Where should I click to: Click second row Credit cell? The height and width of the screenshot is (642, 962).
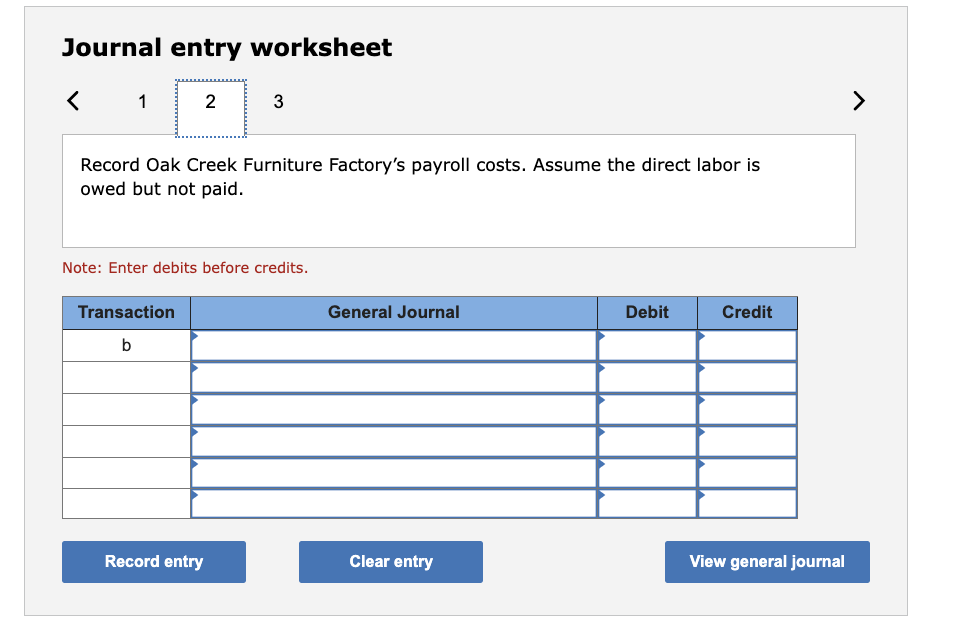747,377
